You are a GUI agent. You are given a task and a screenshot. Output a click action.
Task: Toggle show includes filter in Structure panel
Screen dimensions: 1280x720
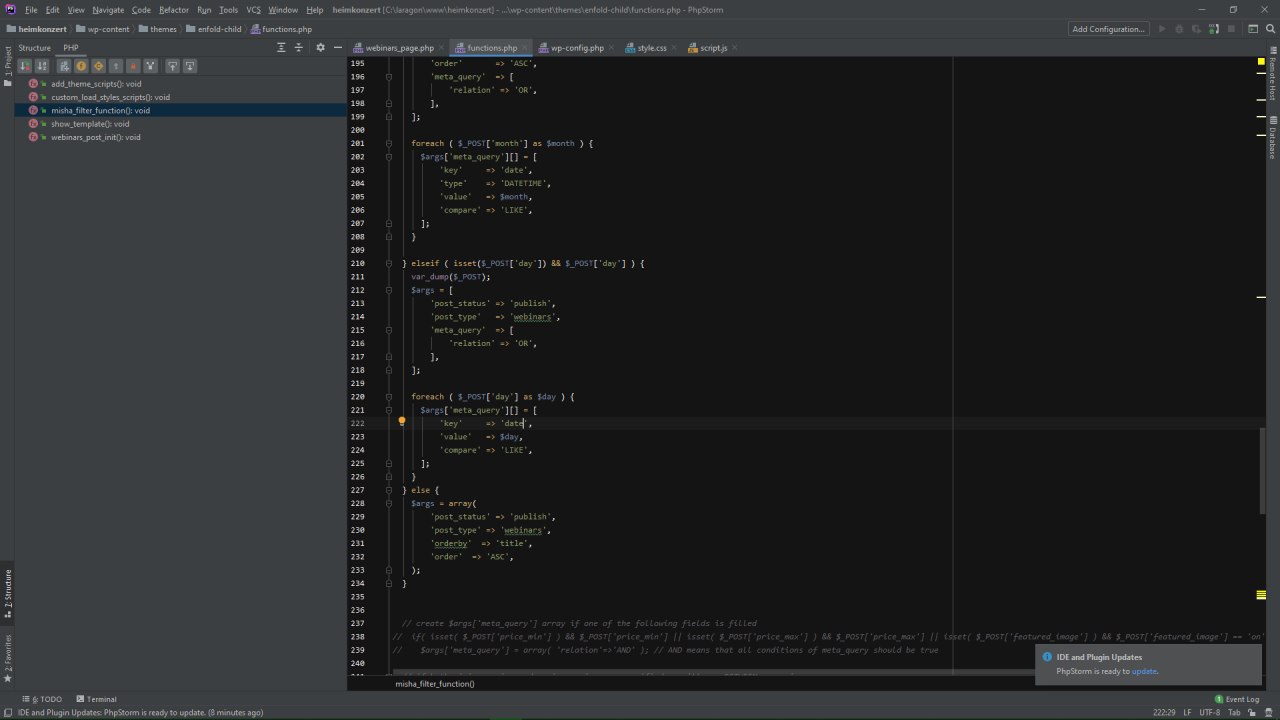[65, 66]
